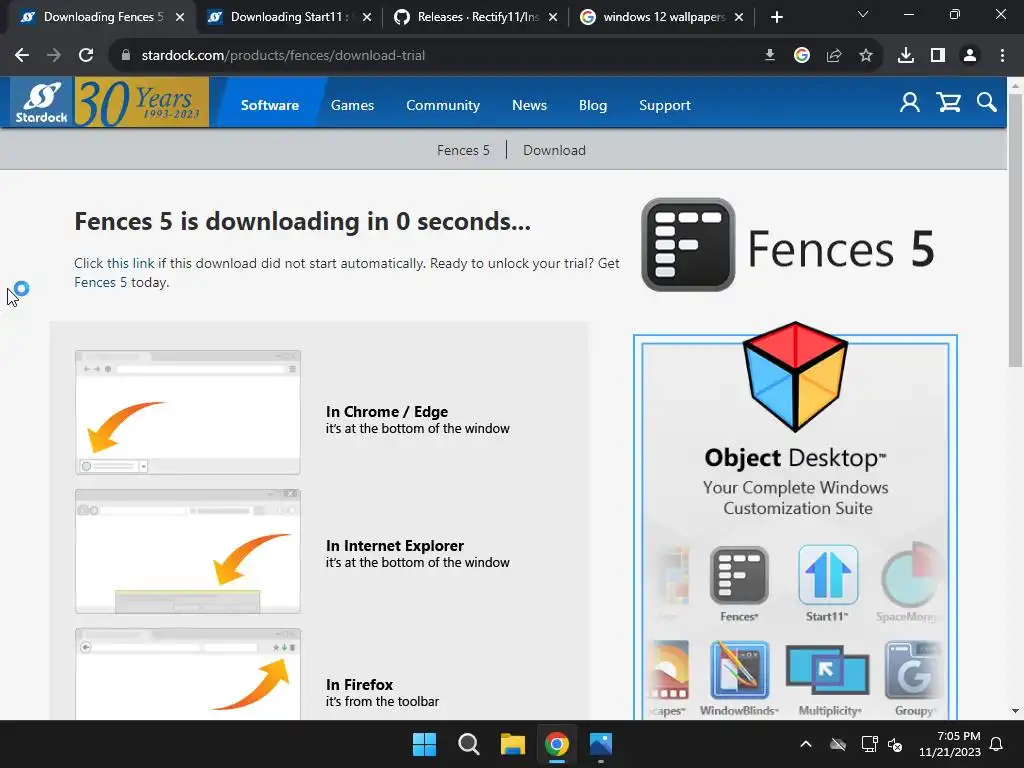Open the Chrome profile avatar
1024x768 pixels.
pyautogui.click(x=970, y=56)
